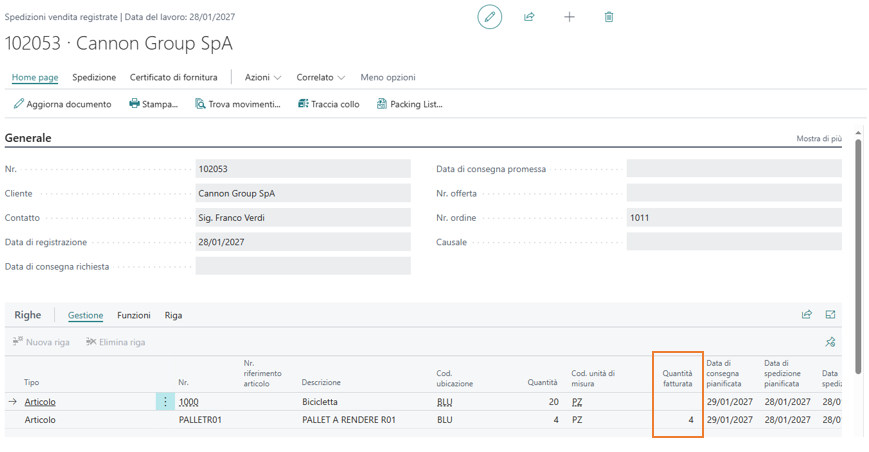The width and height of the screenshot is (869, 452).
Task: Click the Elimina riga icon
Action: (91, 342)
